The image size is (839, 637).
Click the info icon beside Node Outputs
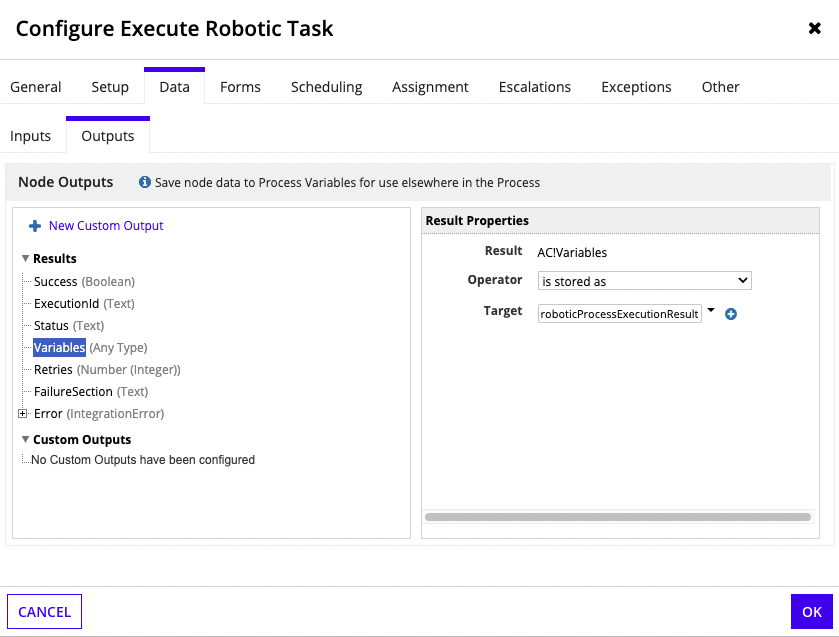point(145,183)
